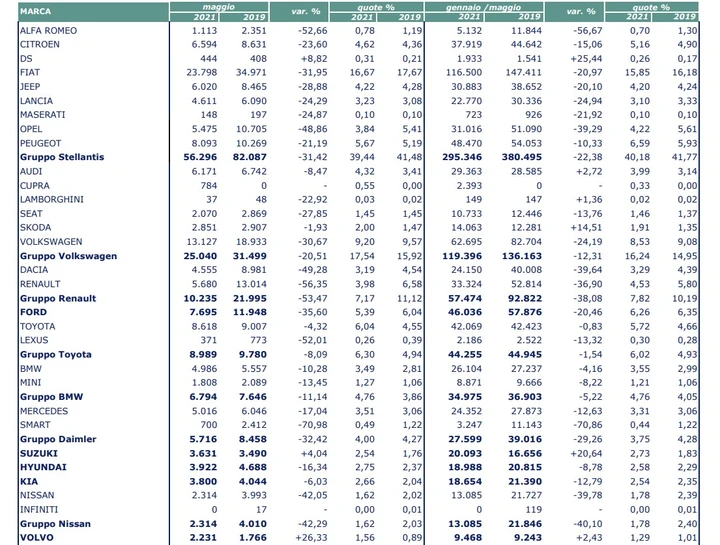Select the SUZUKI row label
This screenshot has width=720, height=545.
point(39,454)
